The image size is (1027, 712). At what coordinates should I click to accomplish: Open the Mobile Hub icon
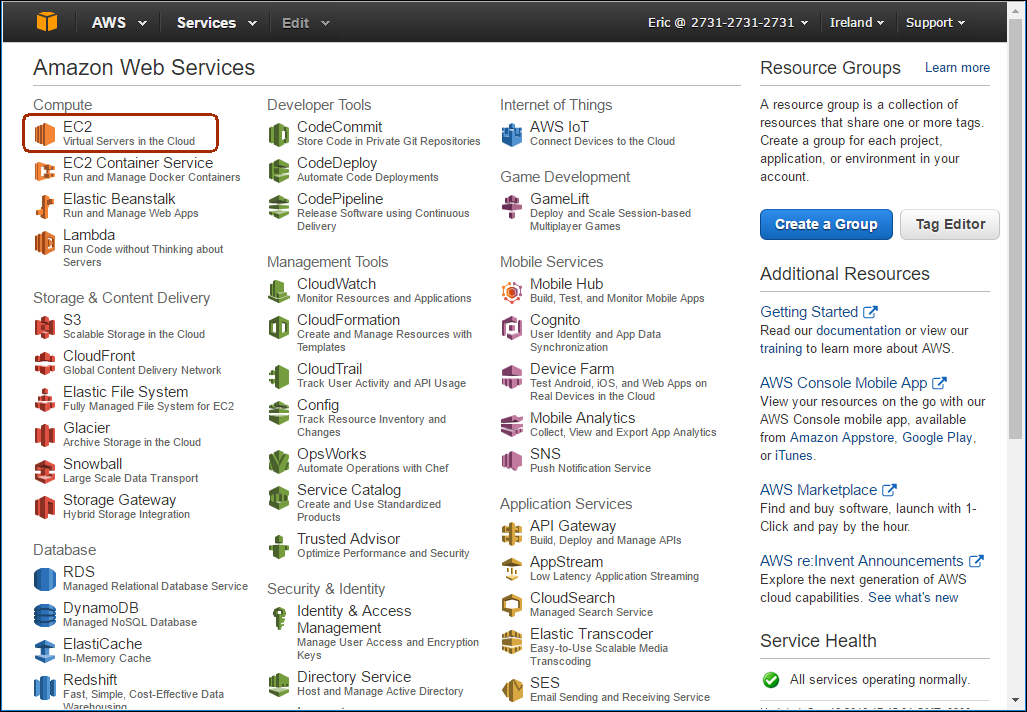click(x=512, y=291)
